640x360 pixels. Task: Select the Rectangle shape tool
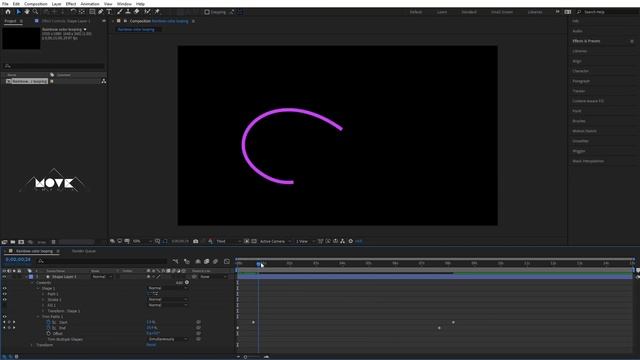92,12
